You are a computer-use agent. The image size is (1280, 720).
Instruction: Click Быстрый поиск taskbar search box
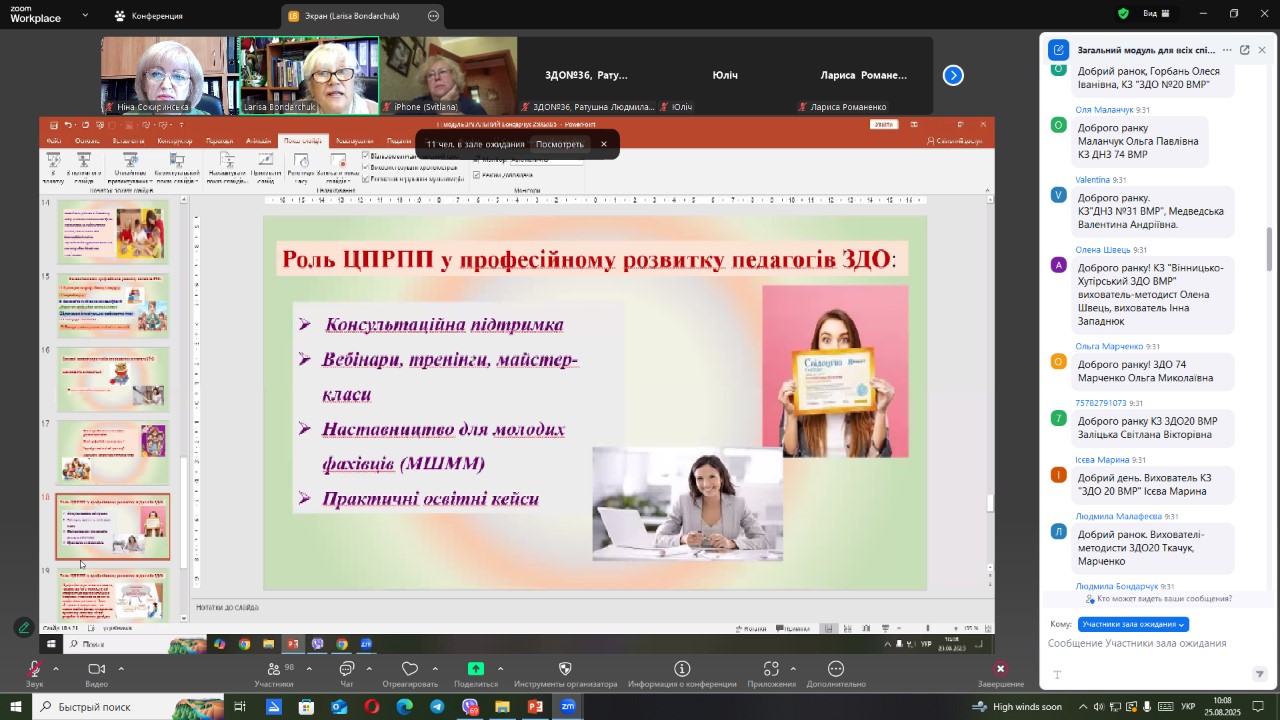click(129, 707)
